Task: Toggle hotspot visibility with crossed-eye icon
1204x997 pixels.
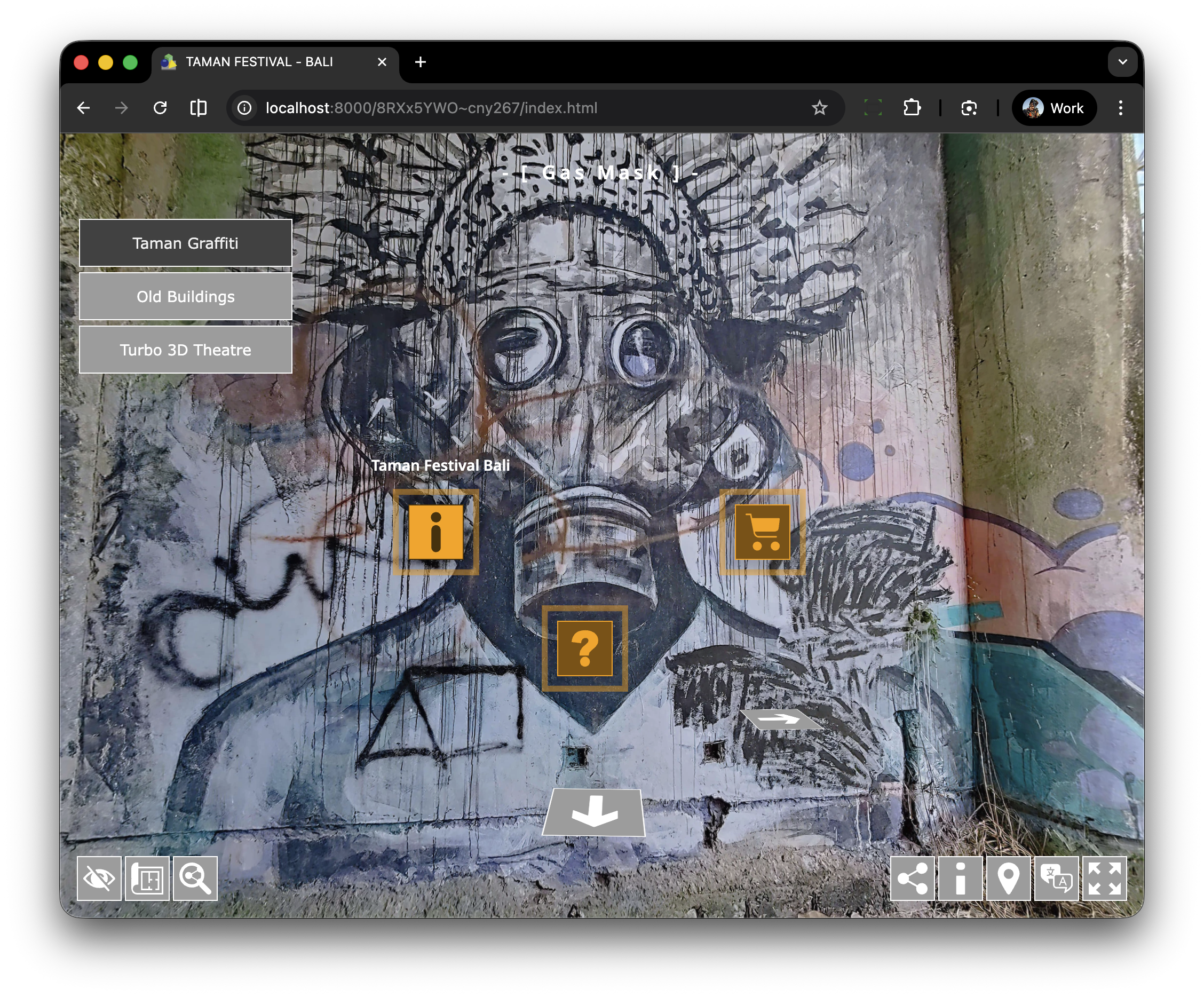Action: (x=99, y=879)
